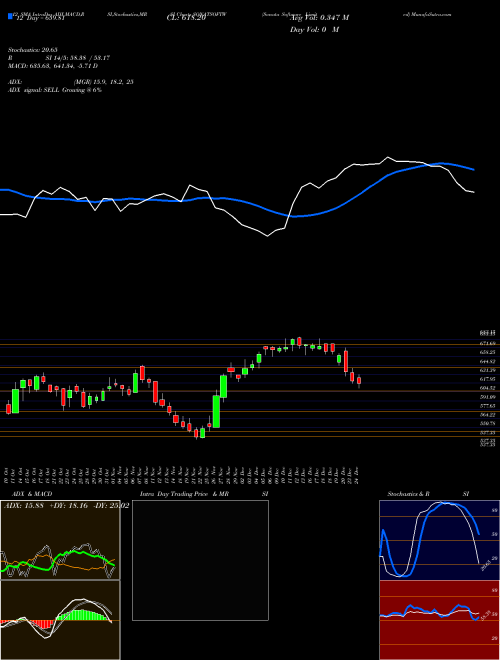Click the 'Stochastics & R SI' panel heading
This screenshot has width=500, height=660.
(428, 494)
